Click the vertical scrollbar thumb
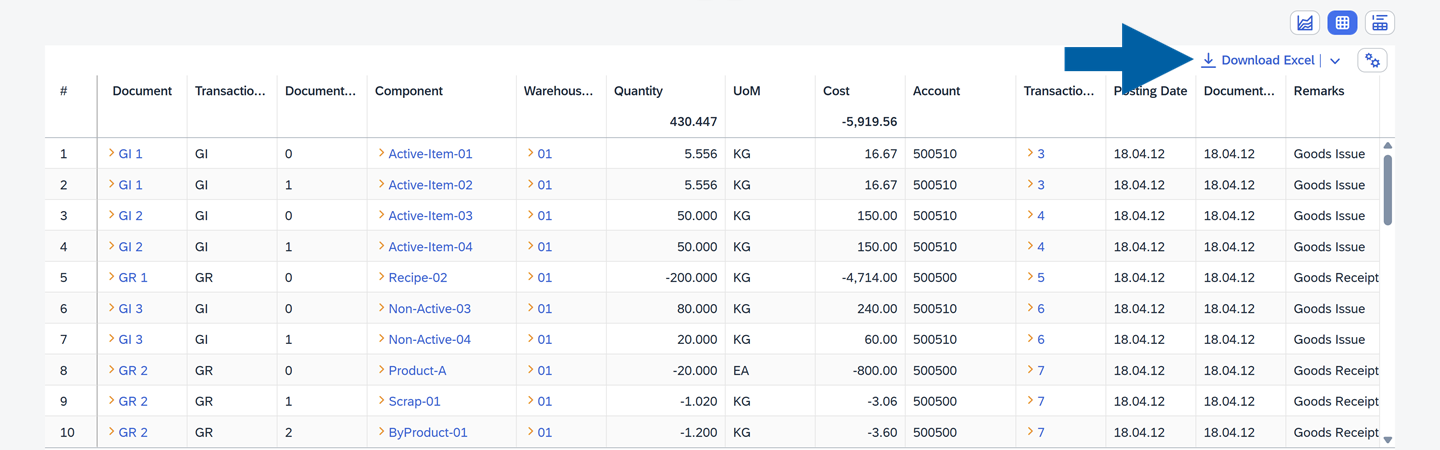 click(1387, 190)
